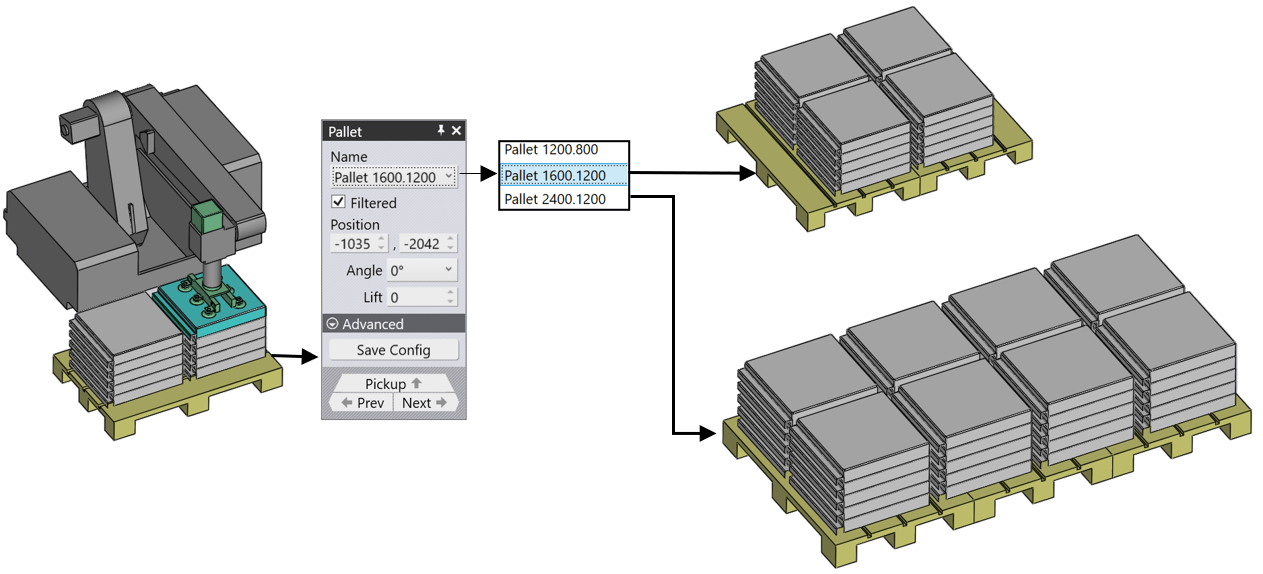Click the Prev navigation button

(x=362, y=403)
